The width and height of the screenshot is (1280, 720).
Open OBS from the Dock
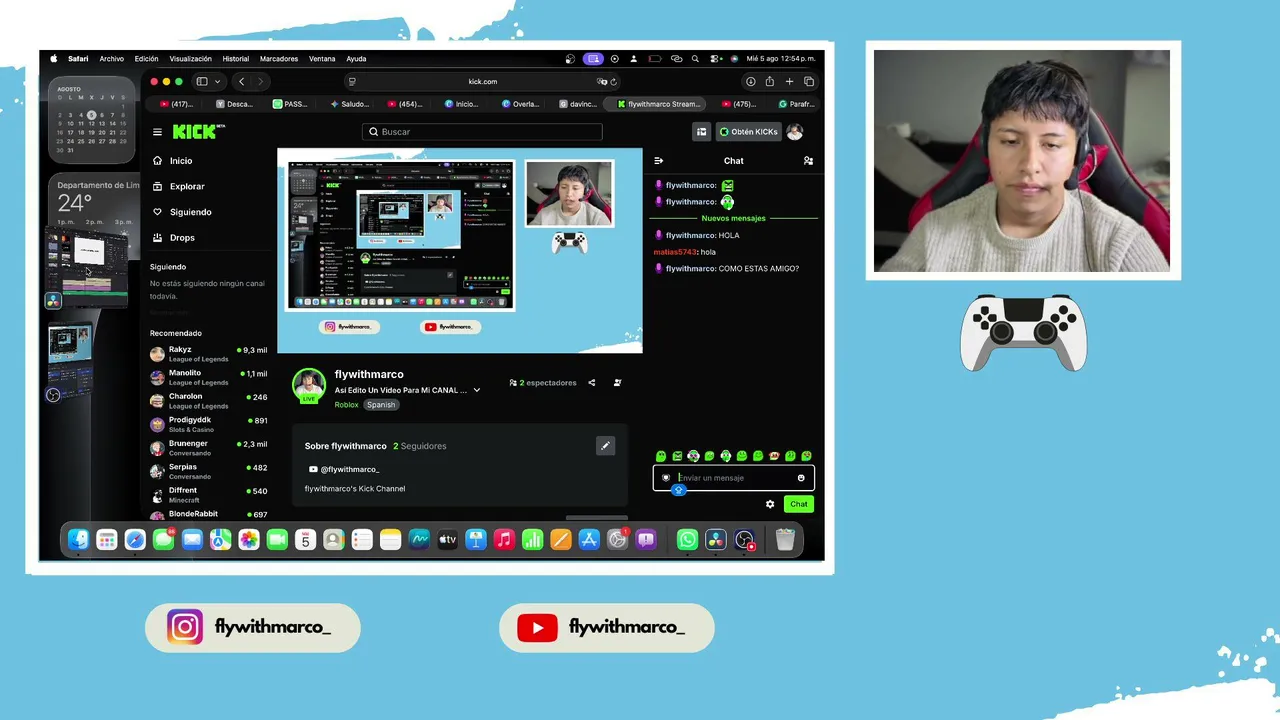tap(745, 540)
